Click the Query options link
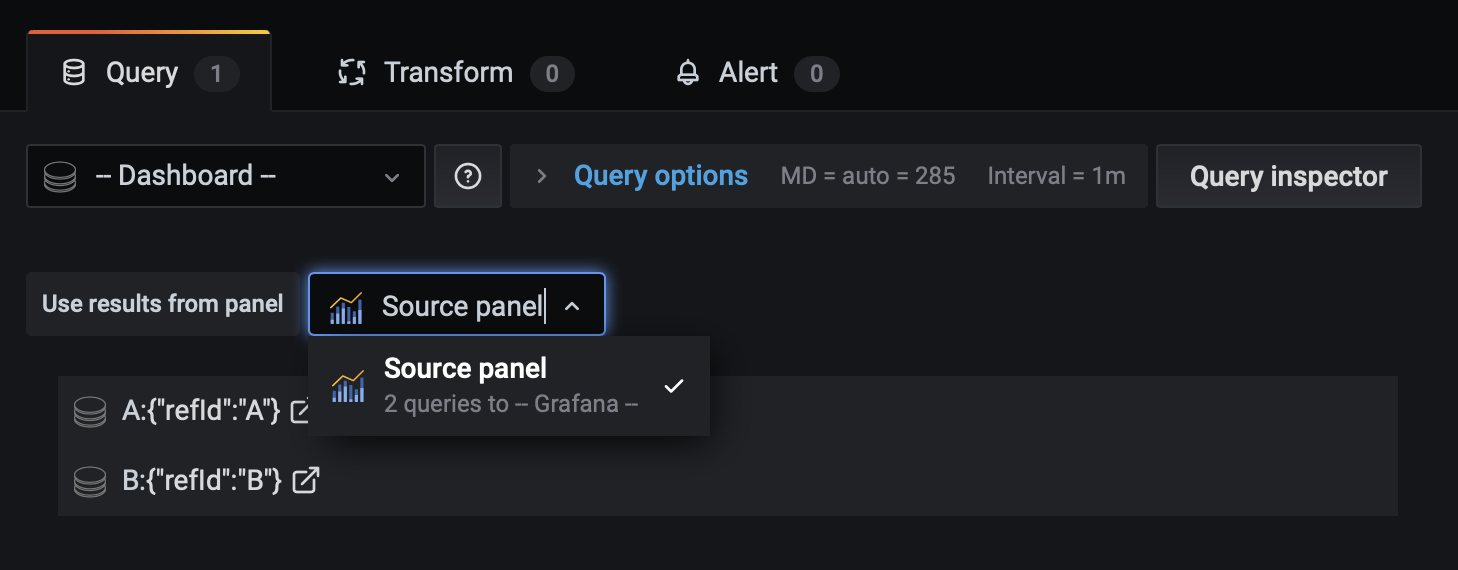 click(660, 176)
